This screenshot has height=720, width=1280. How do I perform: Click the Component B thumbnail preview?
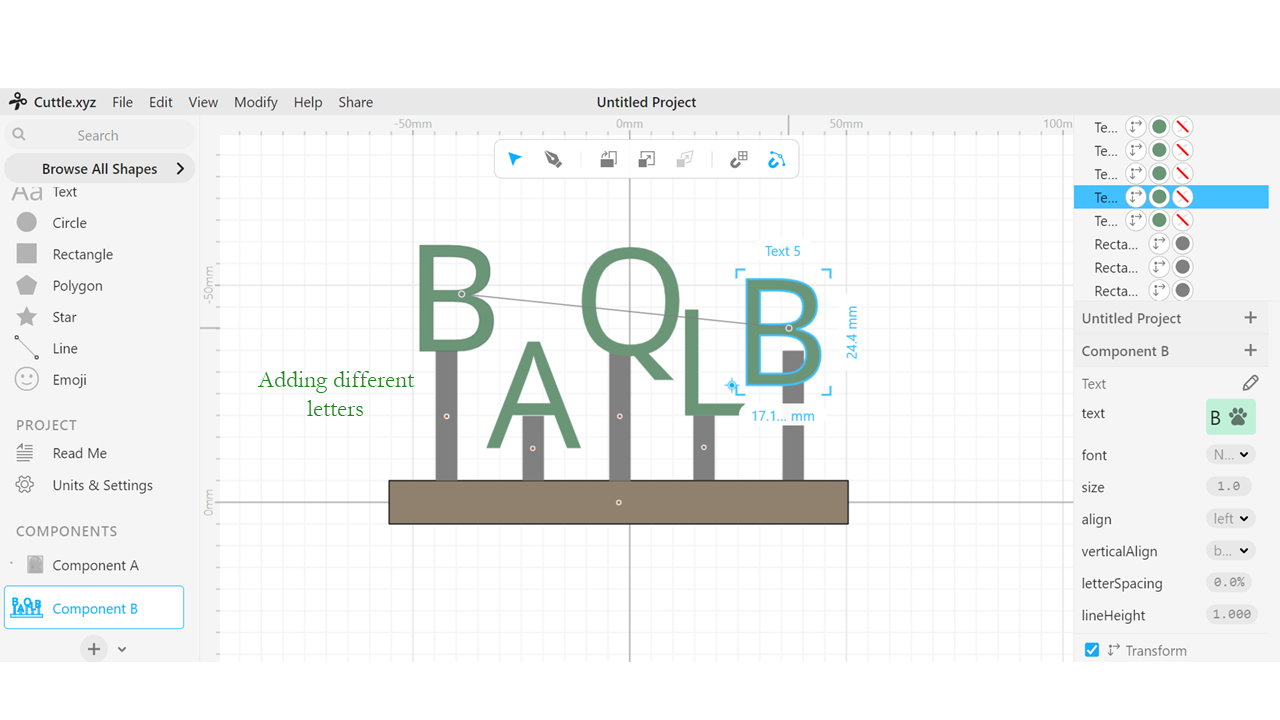click(x=26, y=608)
